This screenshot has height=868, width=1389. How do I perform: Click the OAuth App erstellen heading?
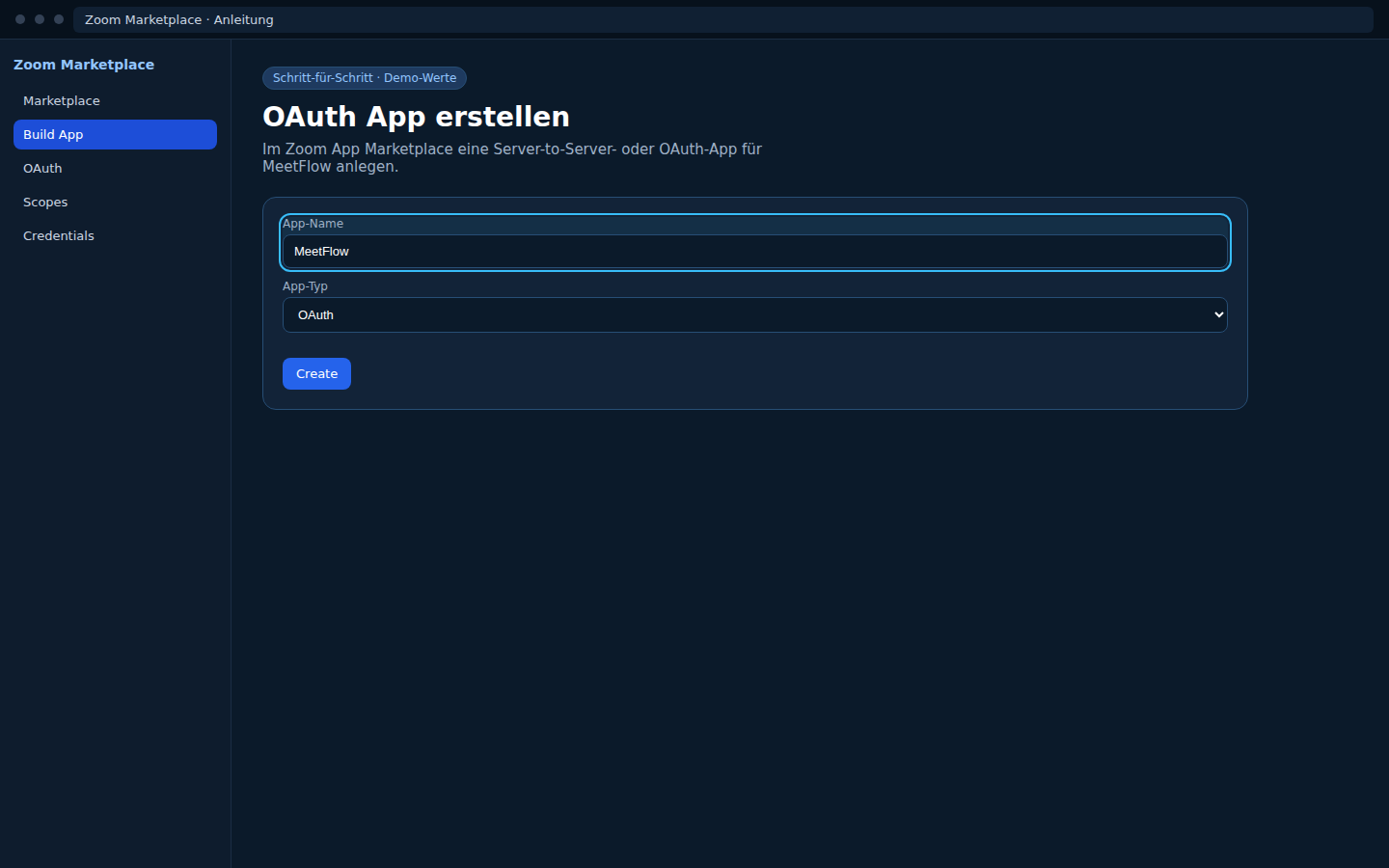click(416, 117)
